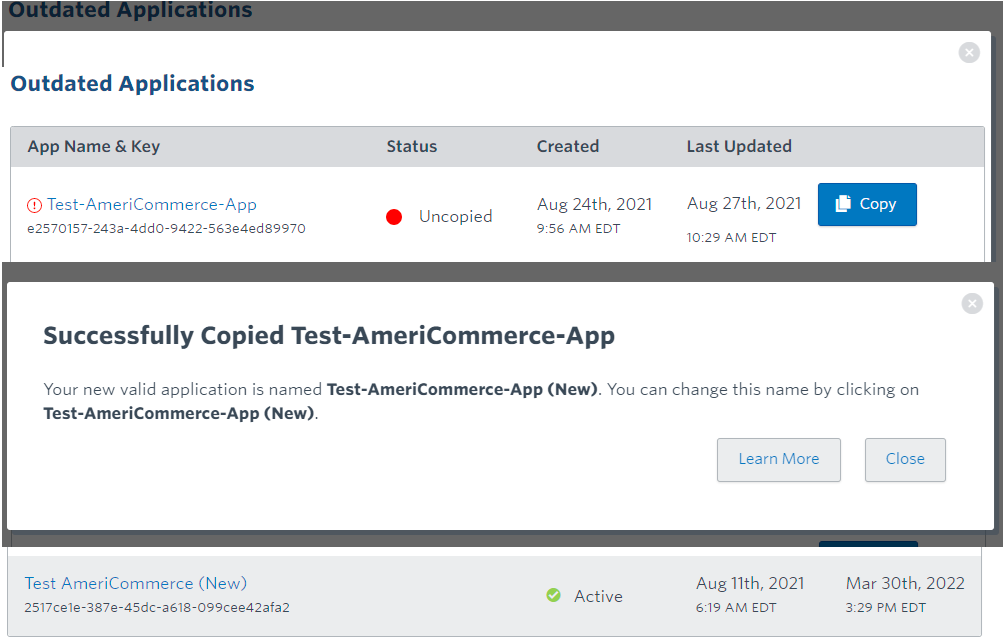The height and width of the screenshot is (639, 1003).
Task: Click the Successfully Copied Test-AmeriCommerce-App heading
Action: pyautogui.click(x=329, y=336)
